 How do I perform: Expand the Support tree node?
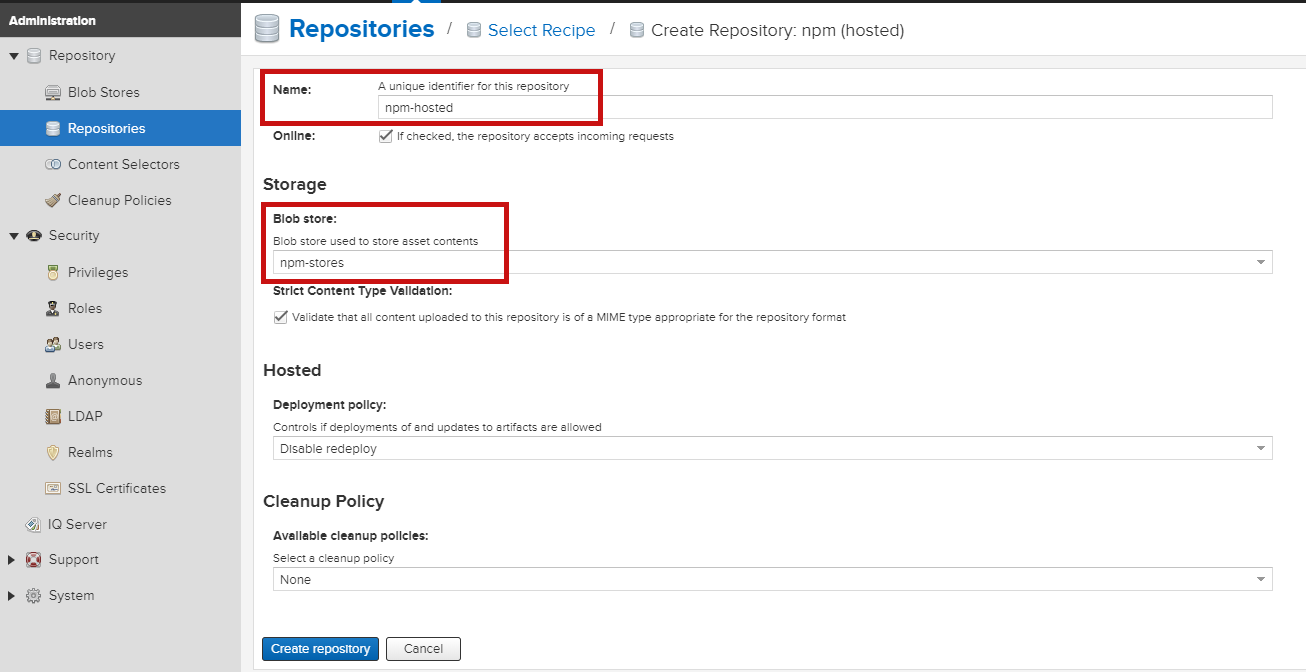click(x=12, y=560)
